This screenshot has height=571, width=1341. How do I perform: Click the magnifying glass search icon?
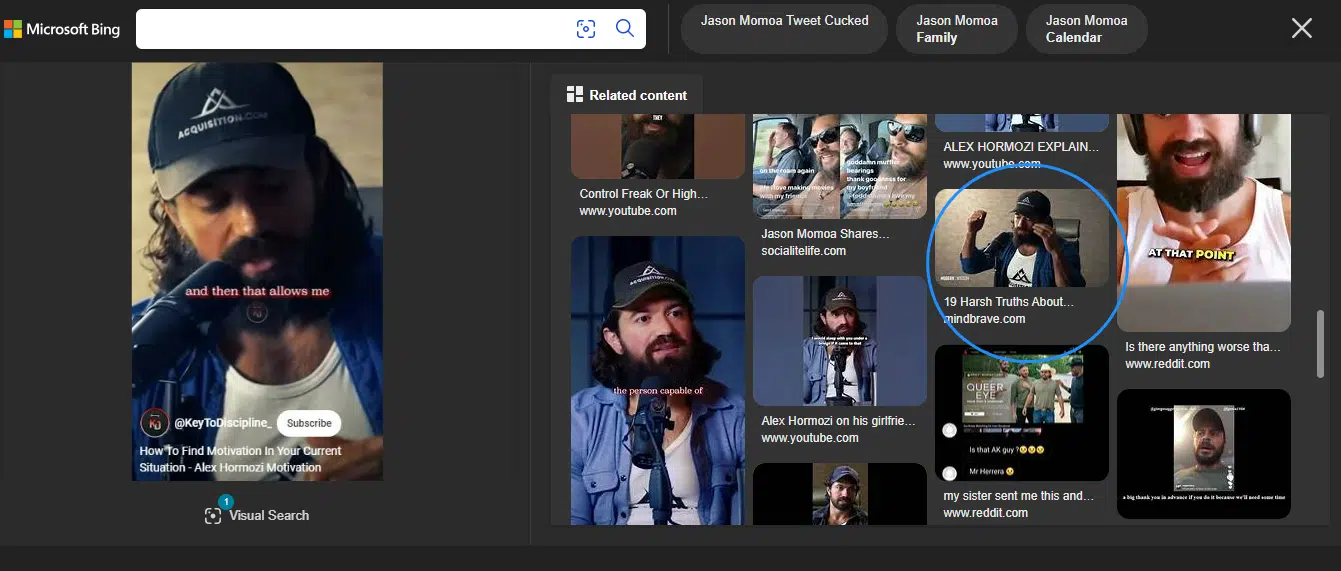tap(625, 29)
